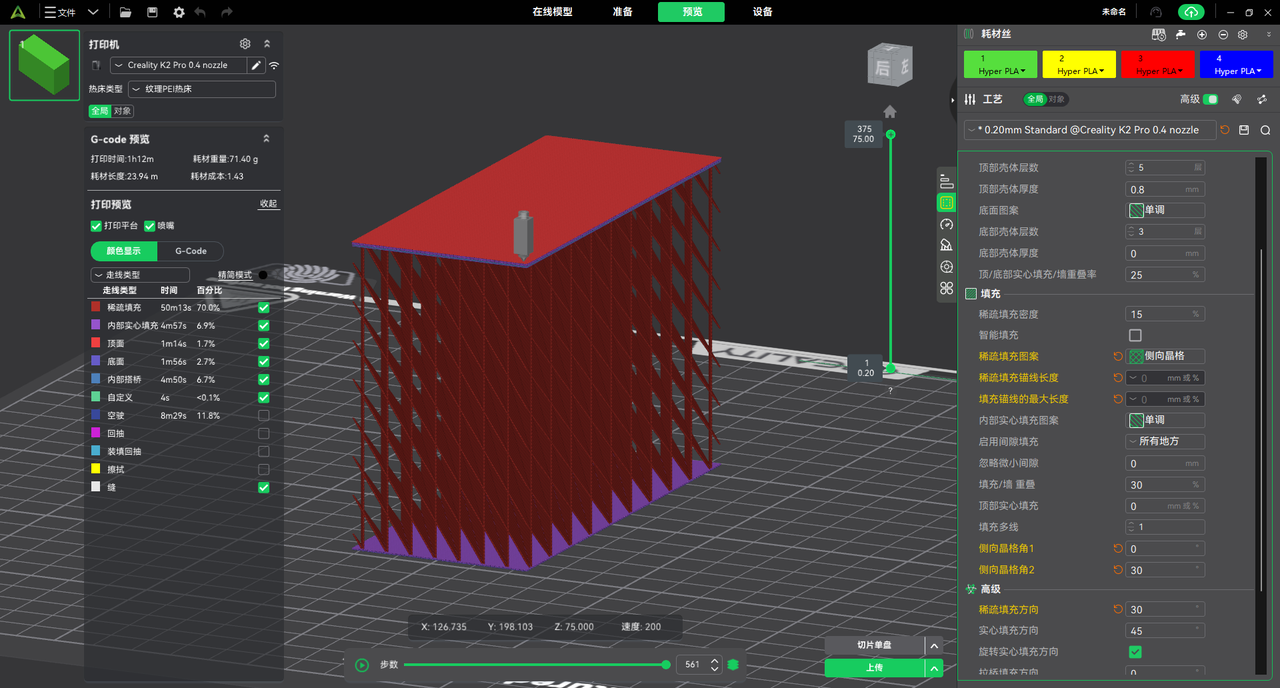
Task: Show 空驶 travel moves in preview
Action: point(264,416)
